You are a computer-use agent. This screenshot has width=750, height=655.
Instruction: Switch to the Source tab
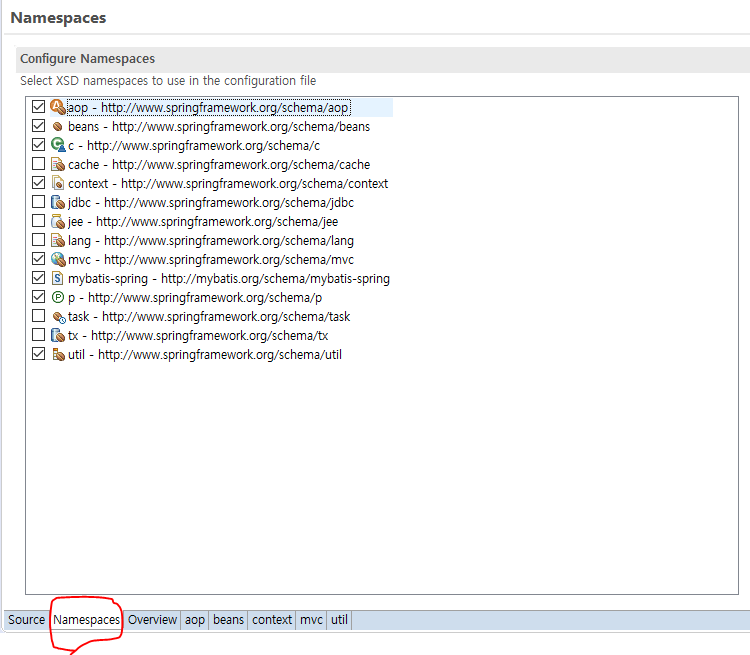[26, 620]
